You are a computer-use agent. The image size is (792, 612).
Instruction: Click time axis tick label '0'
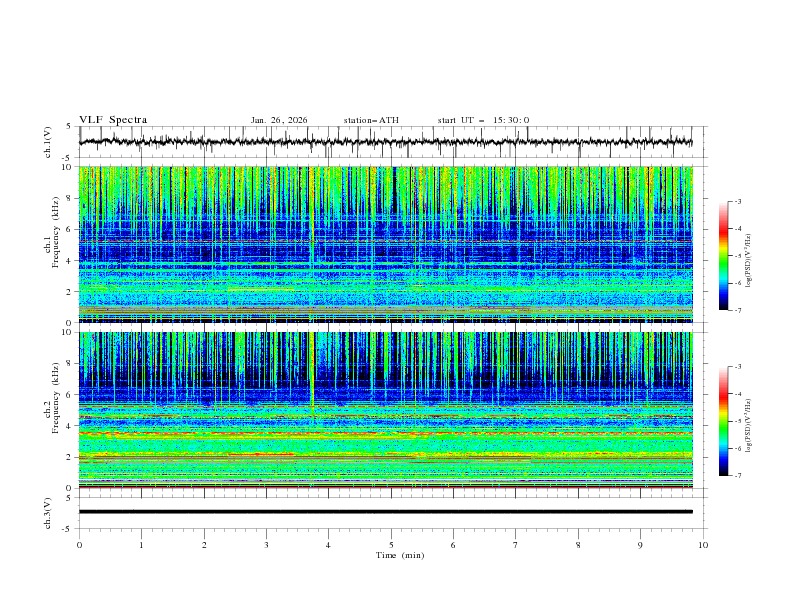79,545
